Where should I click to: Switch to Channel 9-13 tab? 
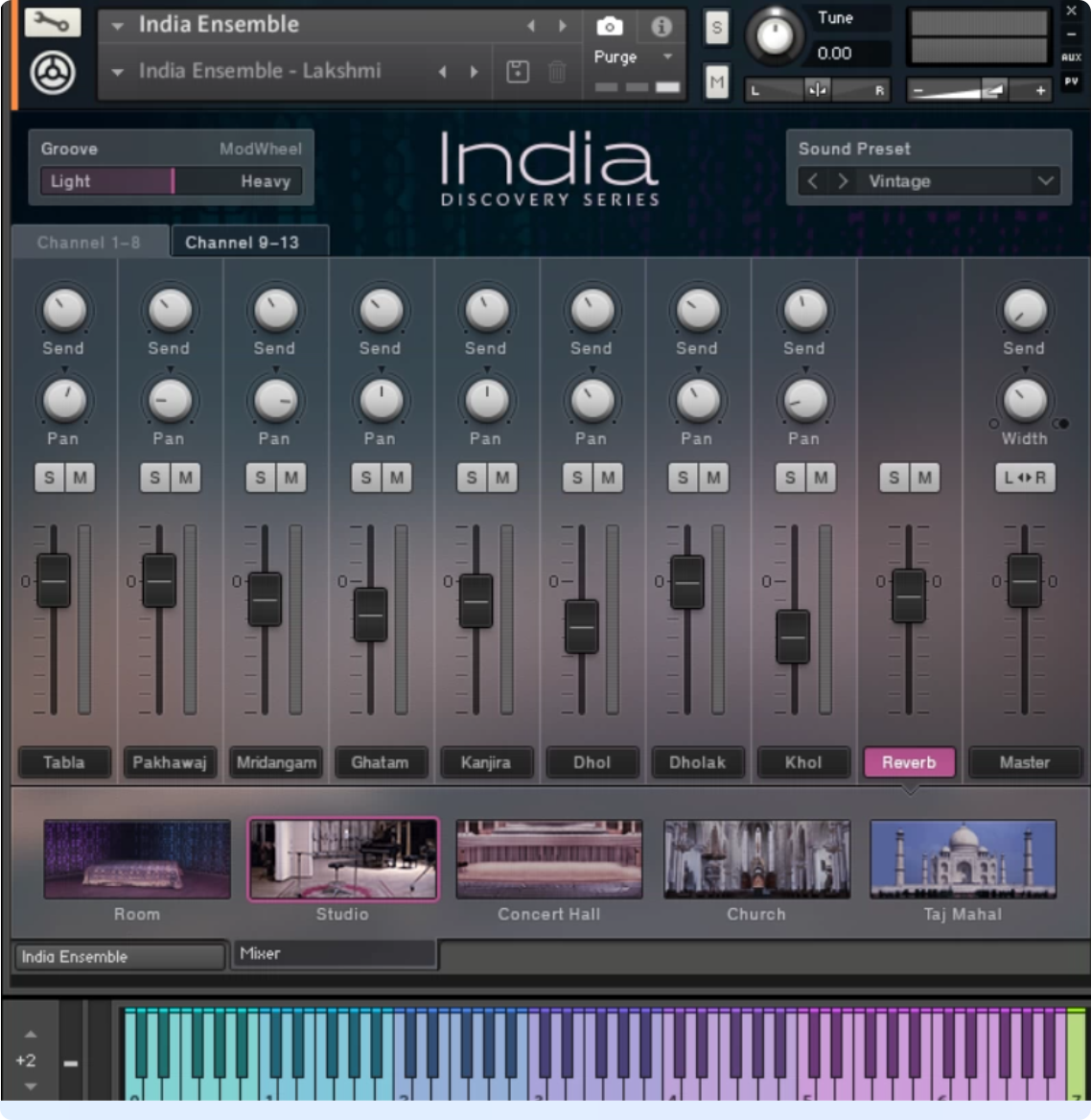tap(249, 243)
